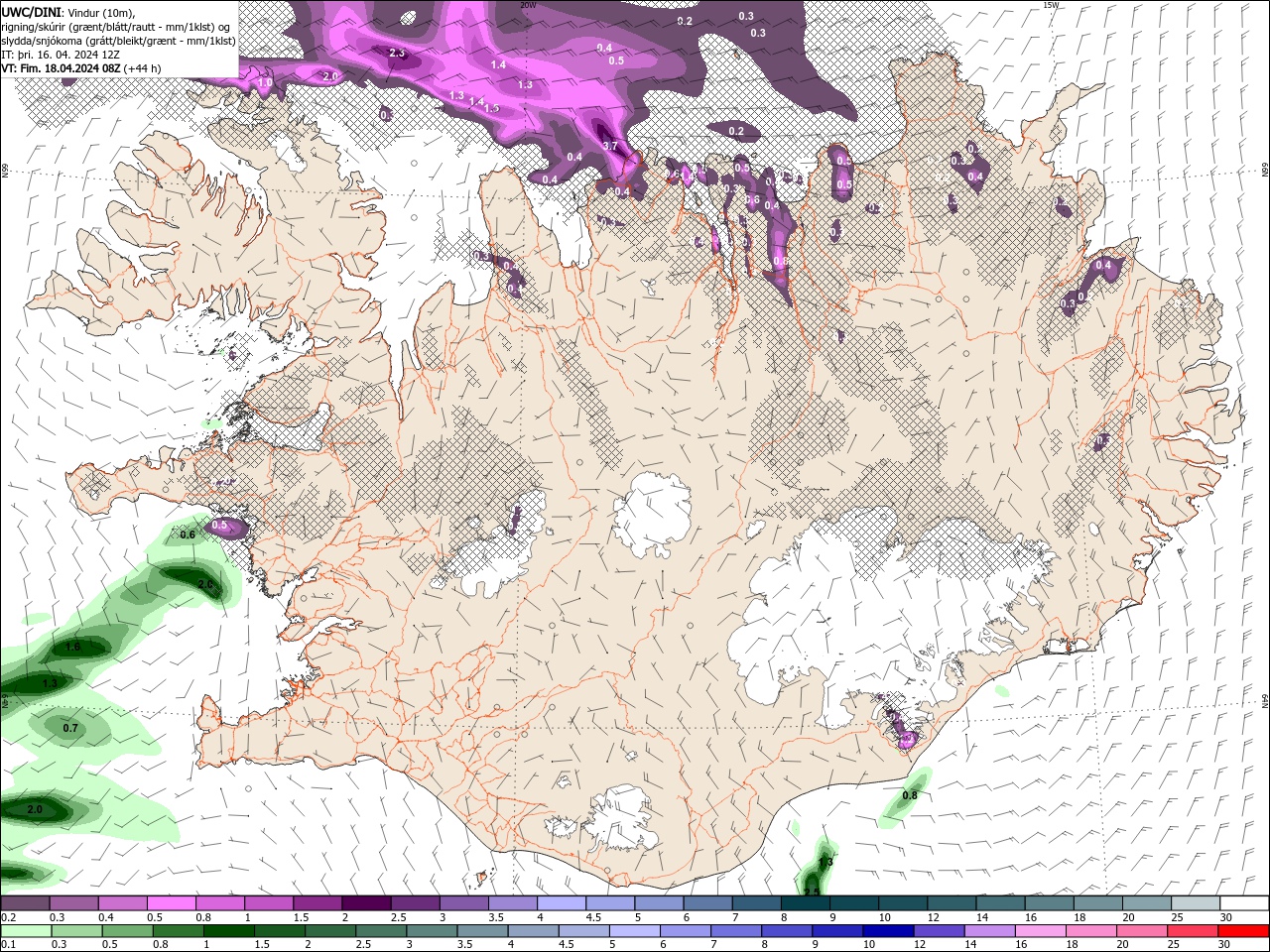Click the 15W longitude label

pyautogui.click(x=1052, y=5)
